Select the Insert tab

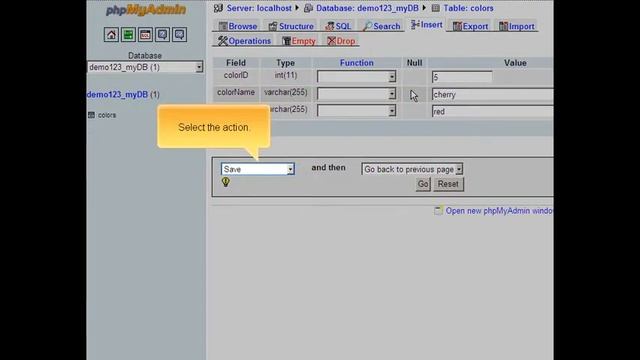[427, 25]
